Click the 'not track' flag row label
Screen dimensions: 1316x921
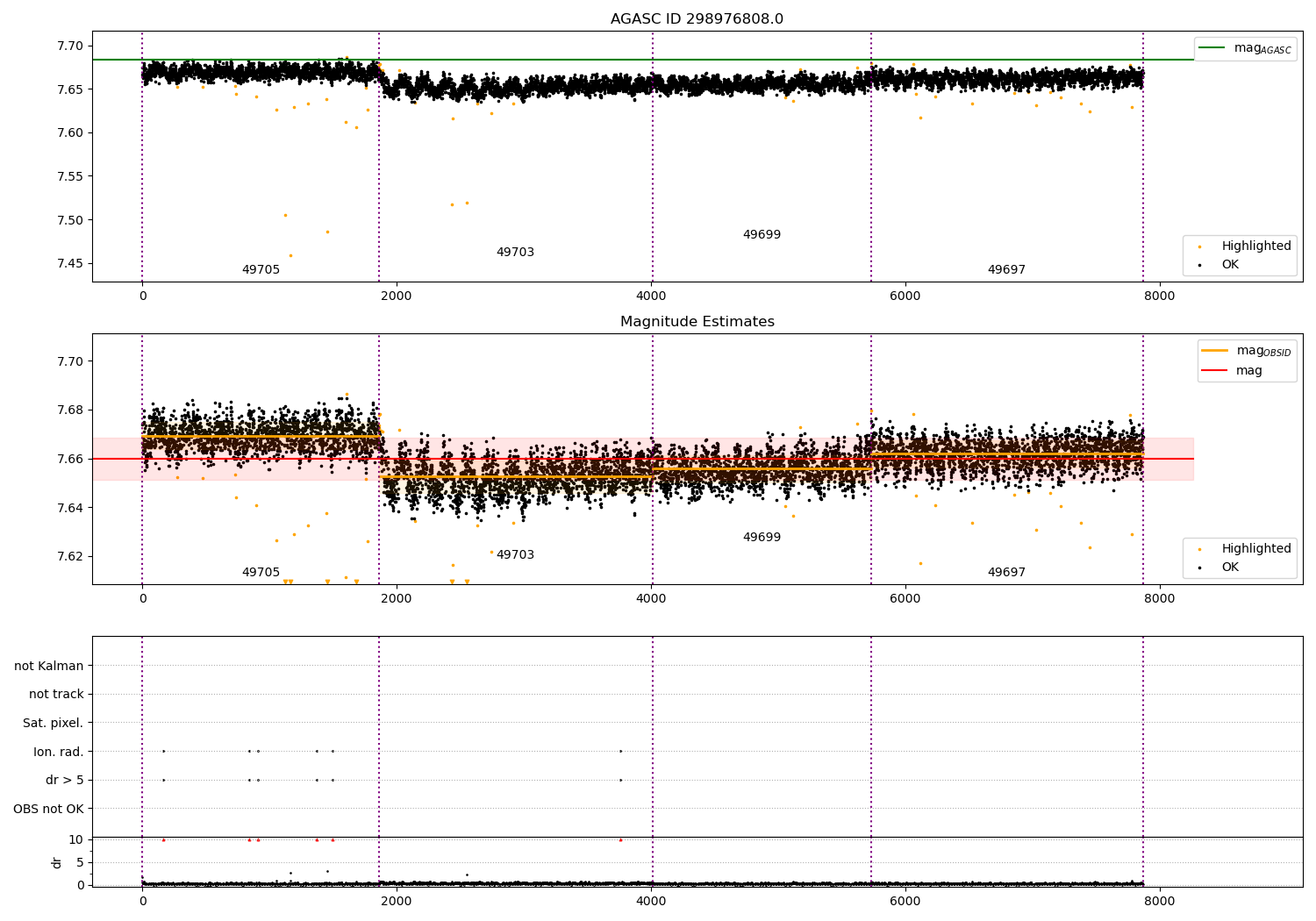coord(56,695)
